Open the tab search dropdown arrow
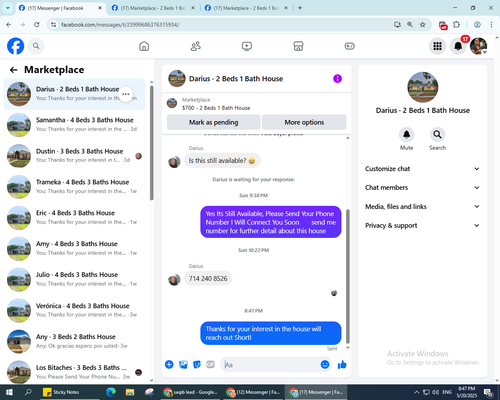This screenshot has height=400, width=500. click(x=8, y=8)
